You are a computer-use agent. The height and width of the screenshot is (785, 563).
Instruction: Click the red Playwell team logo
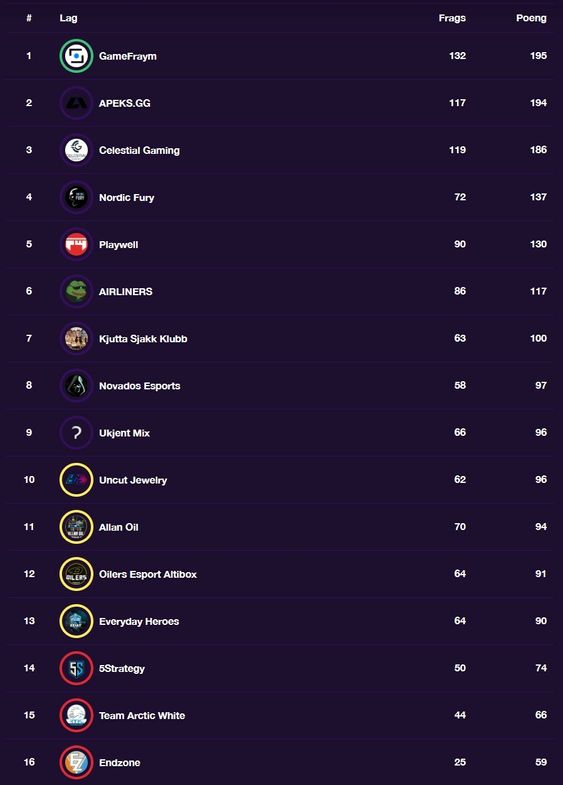pyautogui.click(x=76, y=244)
